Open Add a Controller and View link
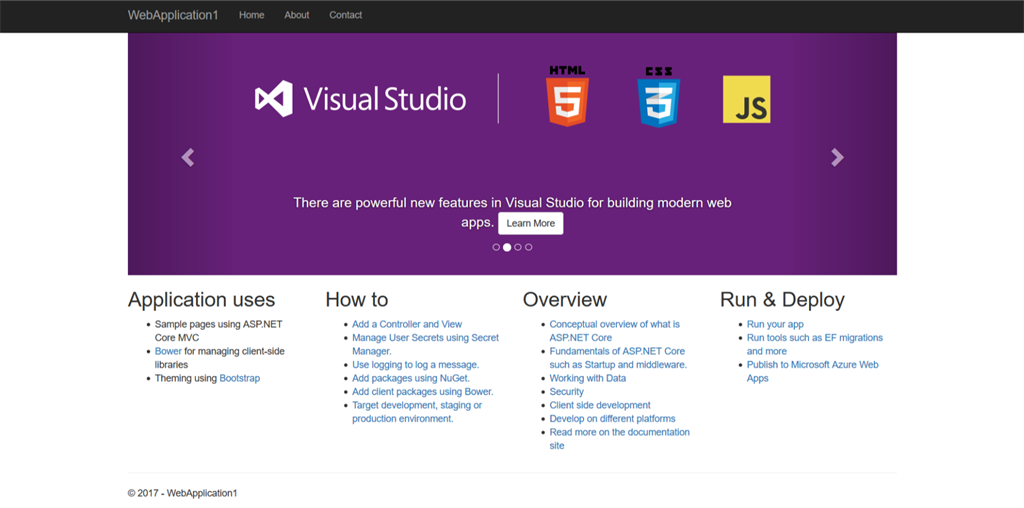This screenshot has height=508, width=1024. pyautogui.click(x=407, y=324)
